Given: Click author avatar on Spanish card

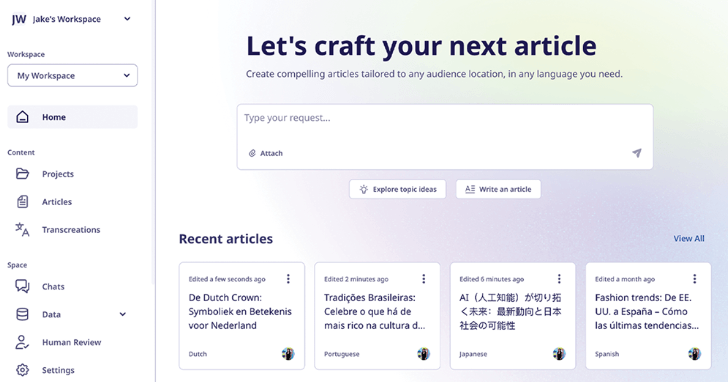Looking at the screenshot, I should pos(695,354).
